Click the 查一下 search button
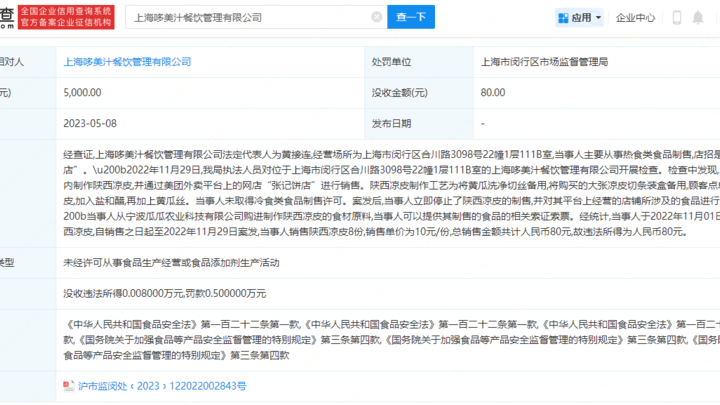Viewport: 720px width, 405px height. pos(411,17)
